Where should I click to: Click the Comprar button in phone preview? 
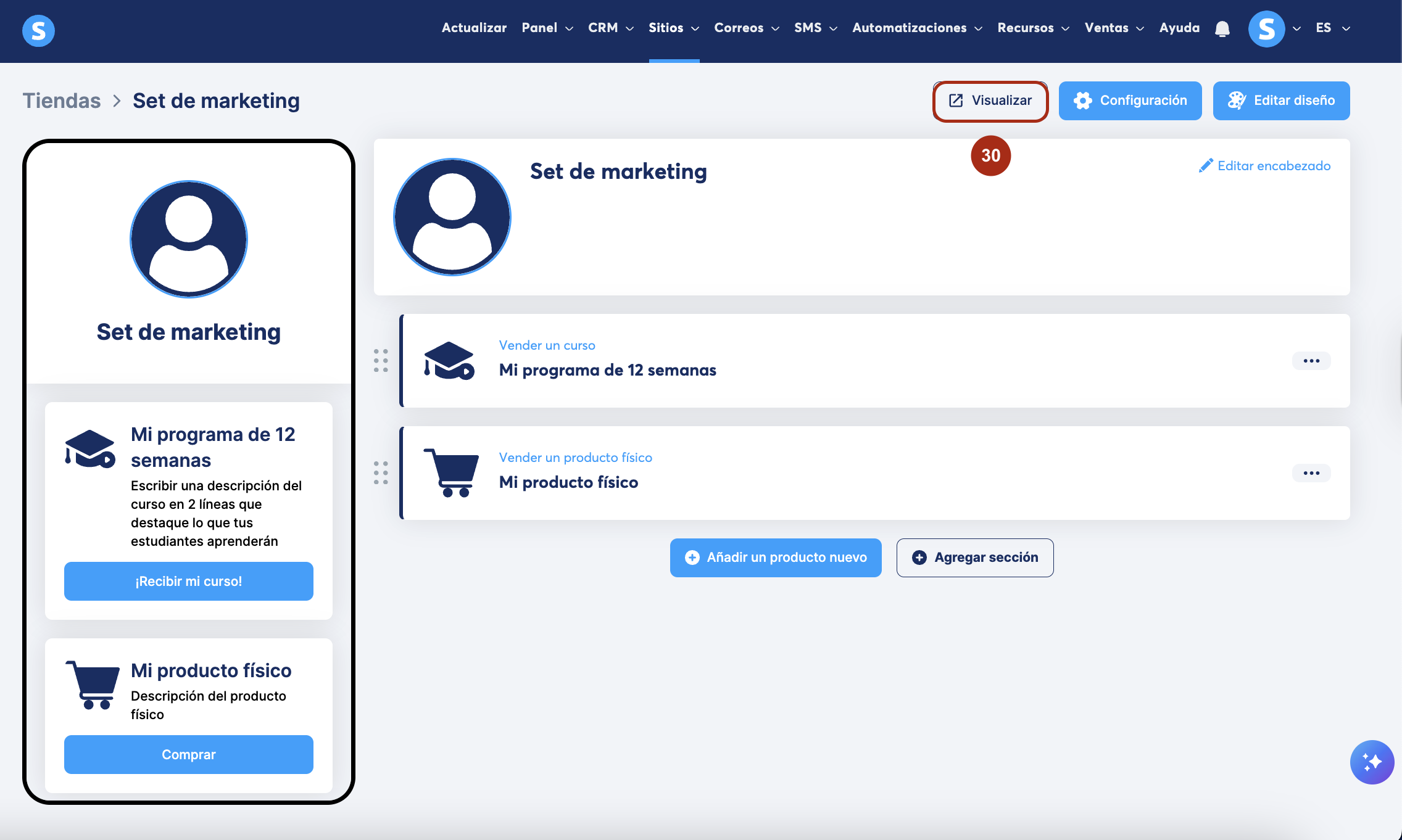[x=188, y=754]
